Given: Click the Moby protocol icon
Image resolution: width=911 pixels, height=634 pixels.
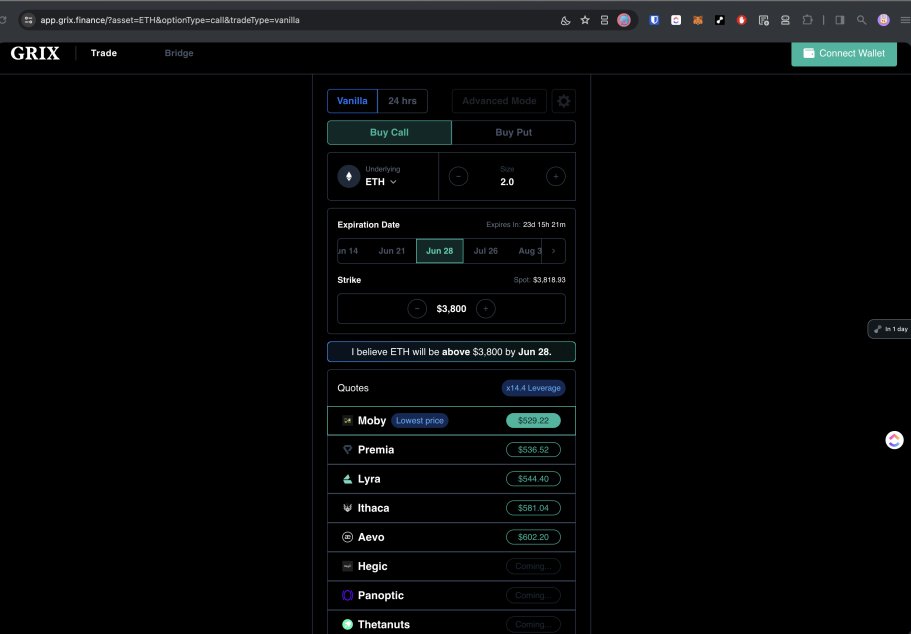Looking at the screenshot, I should [x=347, y=421].
